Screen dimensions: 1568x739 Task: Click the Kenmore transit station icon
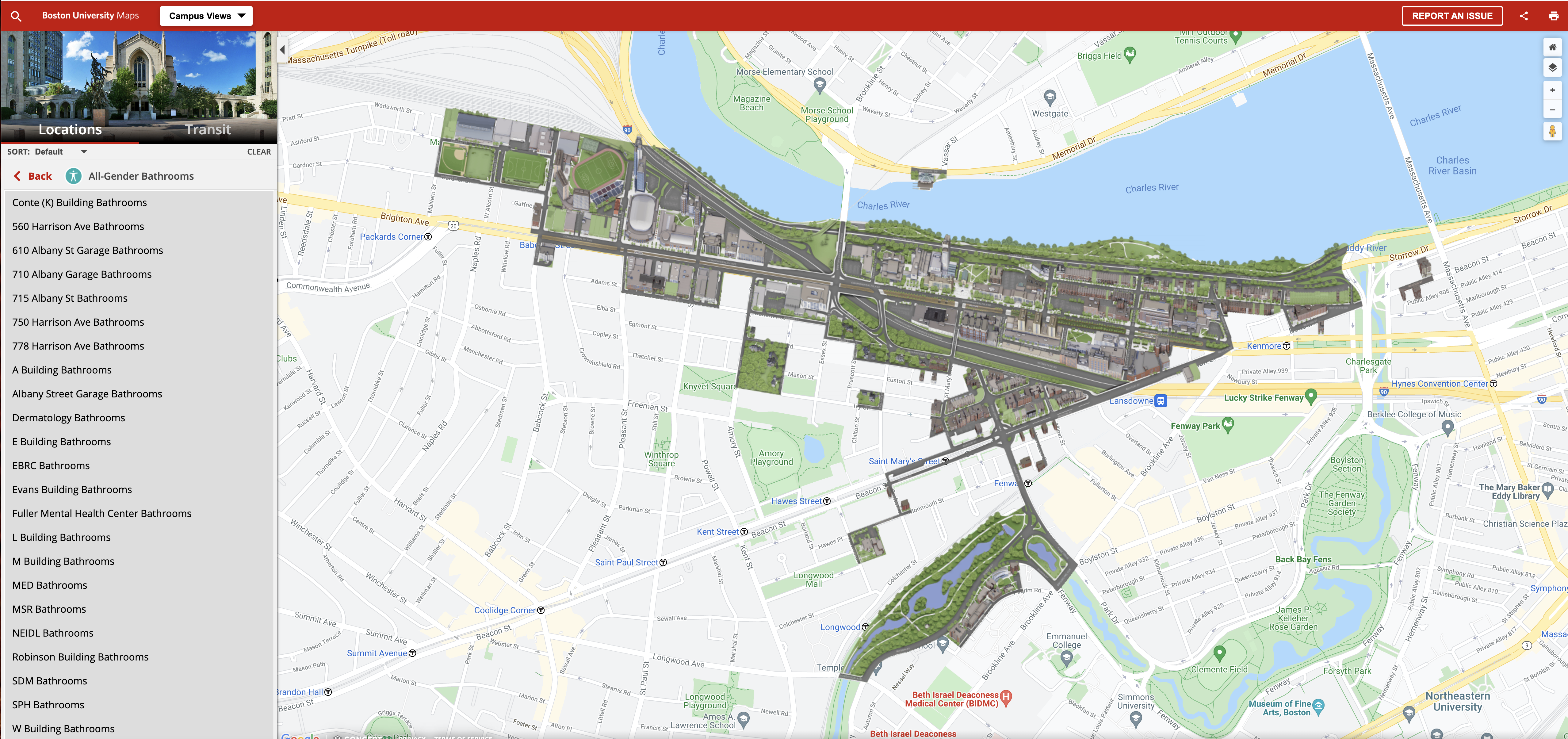(1286, 346)
